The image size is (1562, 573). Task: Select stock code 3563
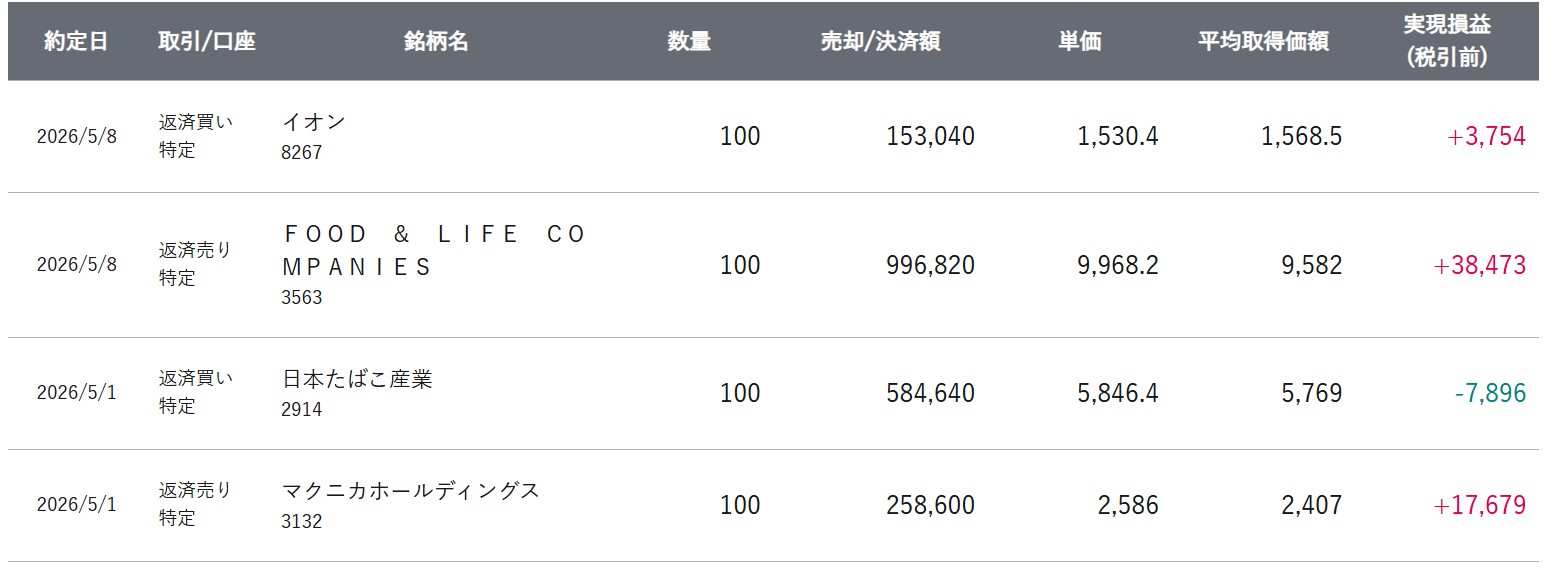(x=302, y=298)
